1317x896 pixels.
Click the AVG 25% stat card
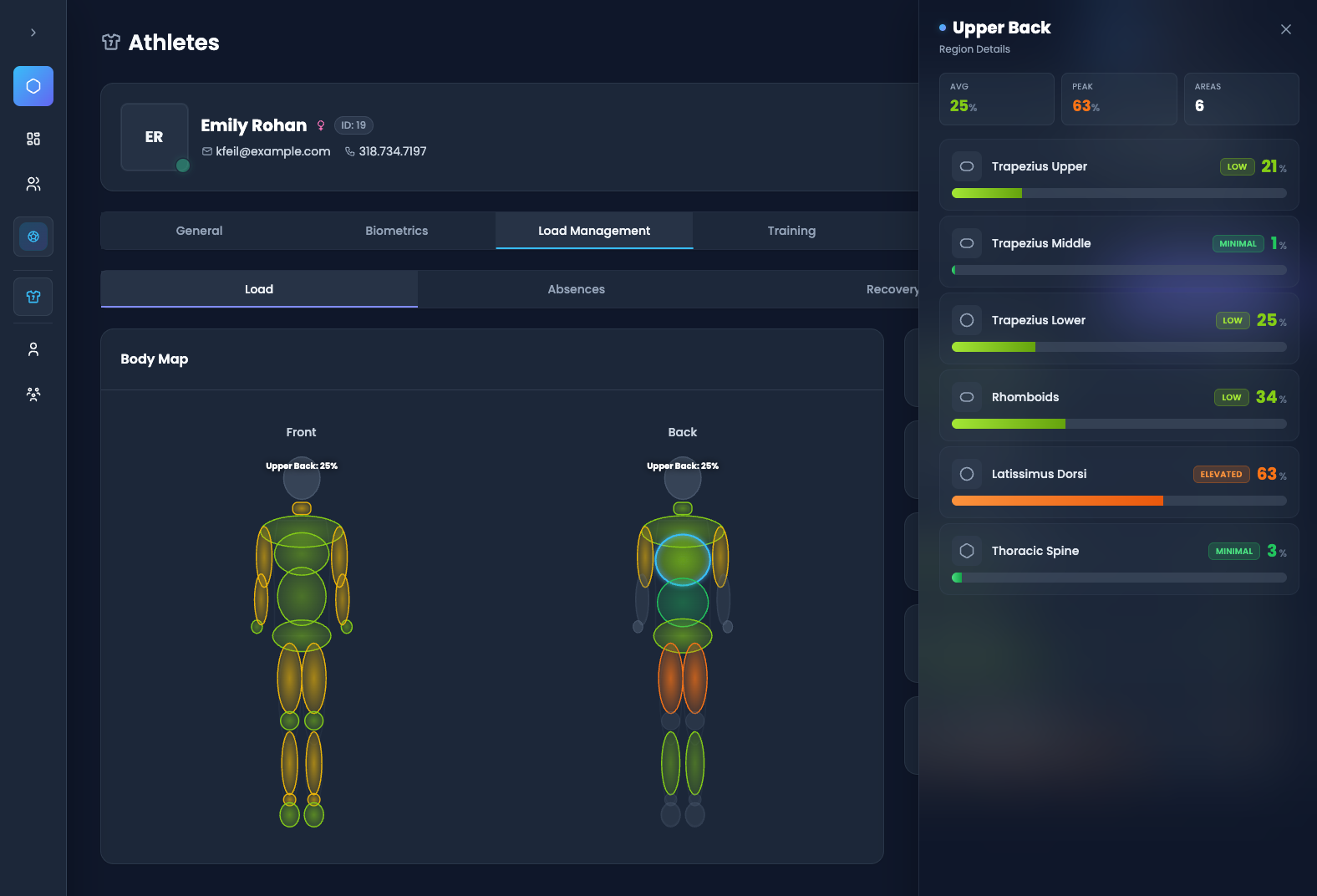point(997,99)
